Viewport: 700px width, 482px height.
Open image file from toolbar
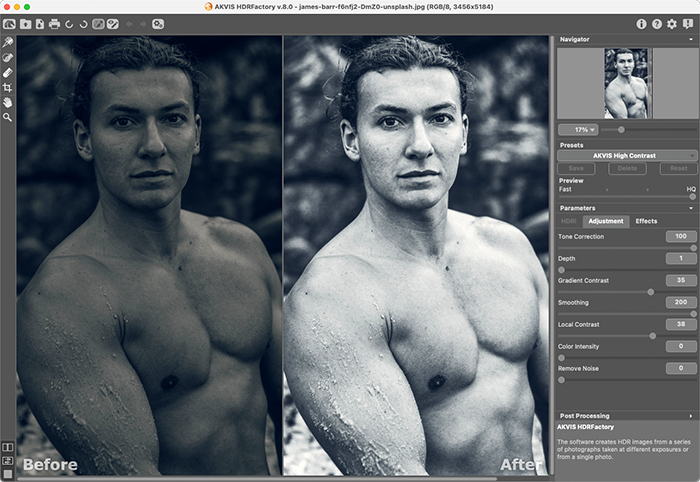click(24, 23)
